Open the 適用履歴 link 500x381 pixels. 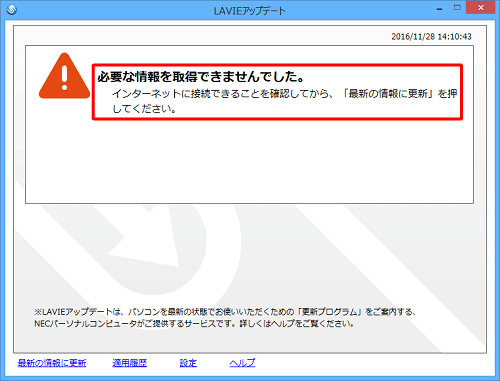[x=129, y=363]
